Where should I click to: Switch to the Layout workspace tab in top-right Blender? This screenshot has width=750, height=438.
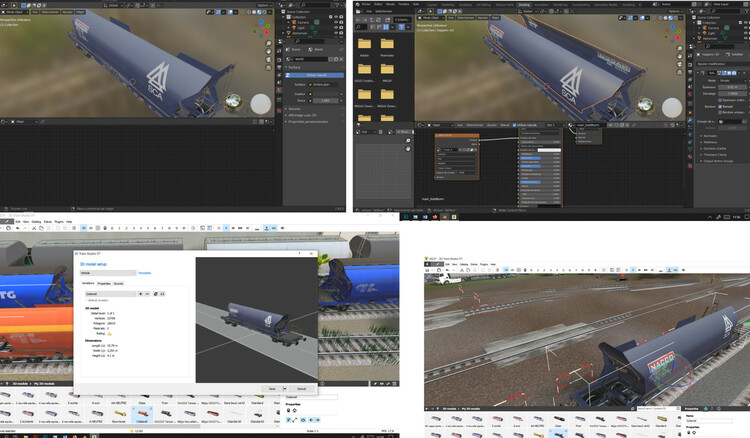tap(432, 4)
